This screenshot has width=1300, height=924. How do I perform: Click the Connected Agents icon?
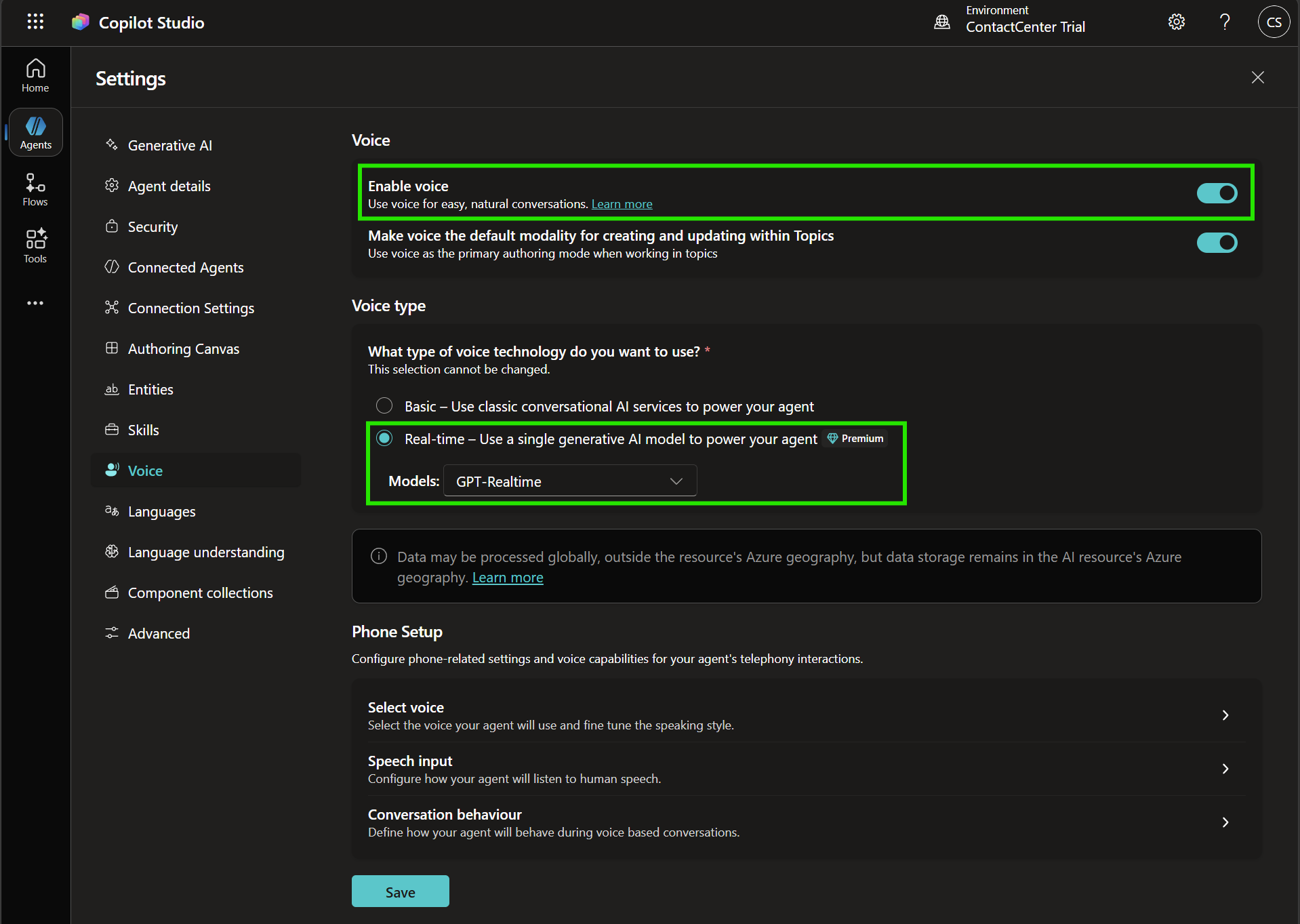coord(112,266)
